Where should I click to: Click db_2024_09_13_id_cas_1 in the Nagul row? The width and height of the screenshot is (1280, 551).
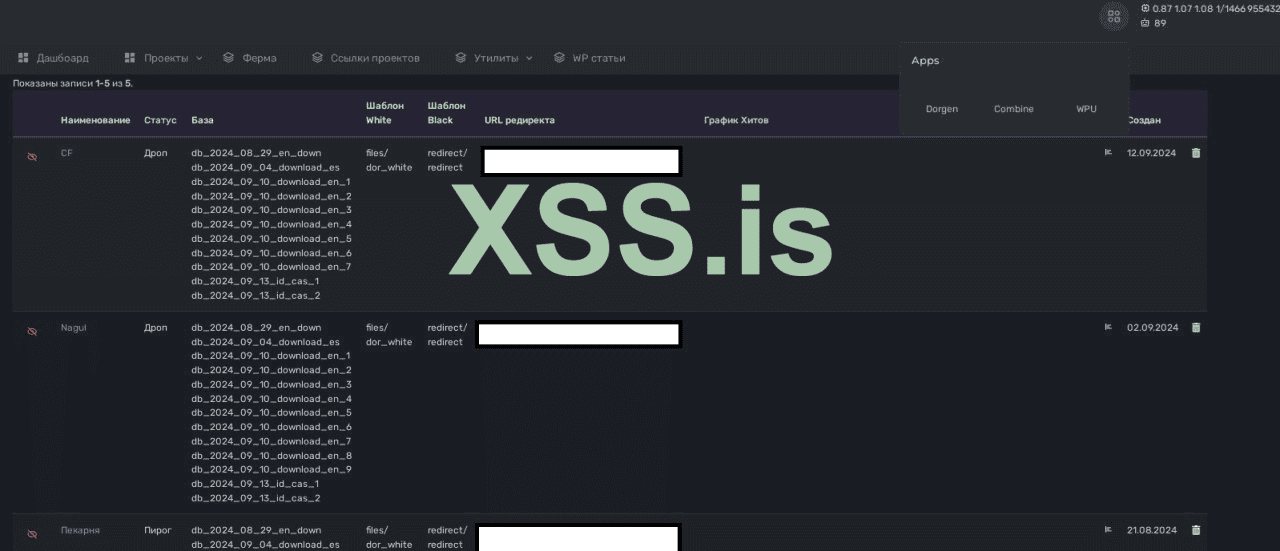(255, 483)
